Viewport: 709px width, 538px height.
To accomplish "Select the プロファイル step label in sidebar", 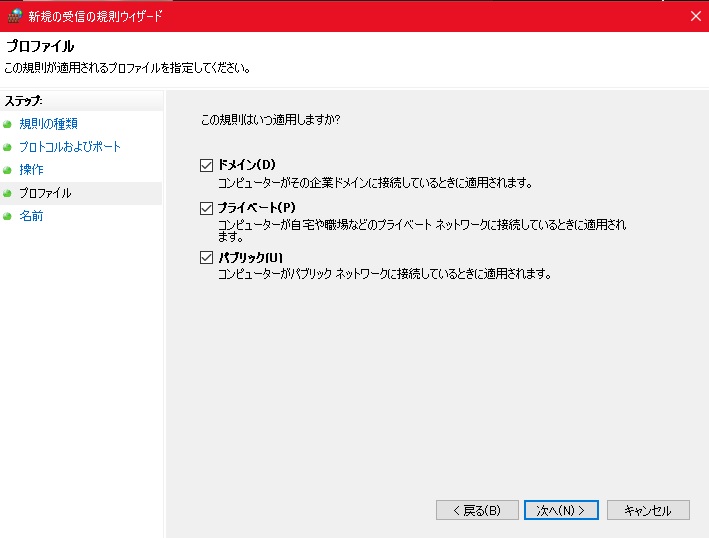I will (x=45, y=193).
